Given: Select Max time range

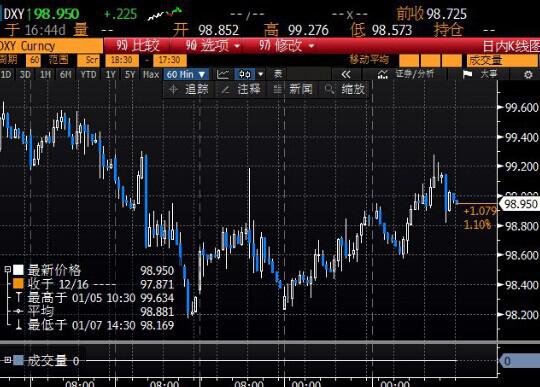Looking at the screenshot, I should click(151, 74).
